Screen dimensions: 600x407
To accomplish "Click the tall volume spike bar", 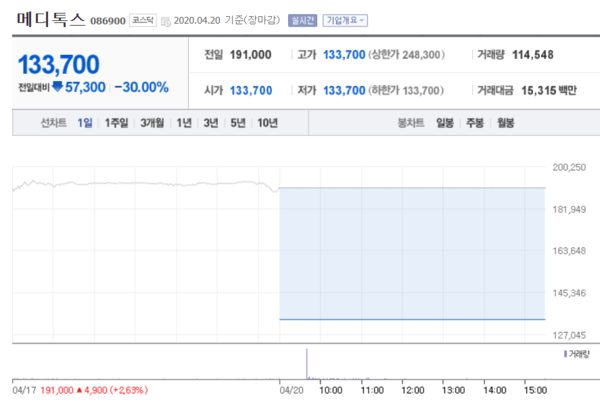I will click(x=307, y=363).
